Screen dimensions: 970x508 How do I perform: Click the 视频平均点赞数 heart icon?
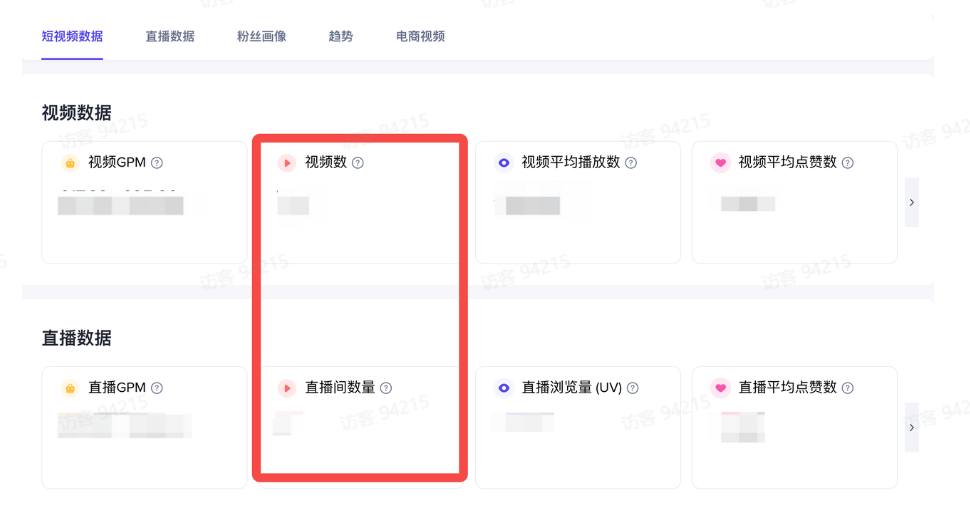[720, 163]
